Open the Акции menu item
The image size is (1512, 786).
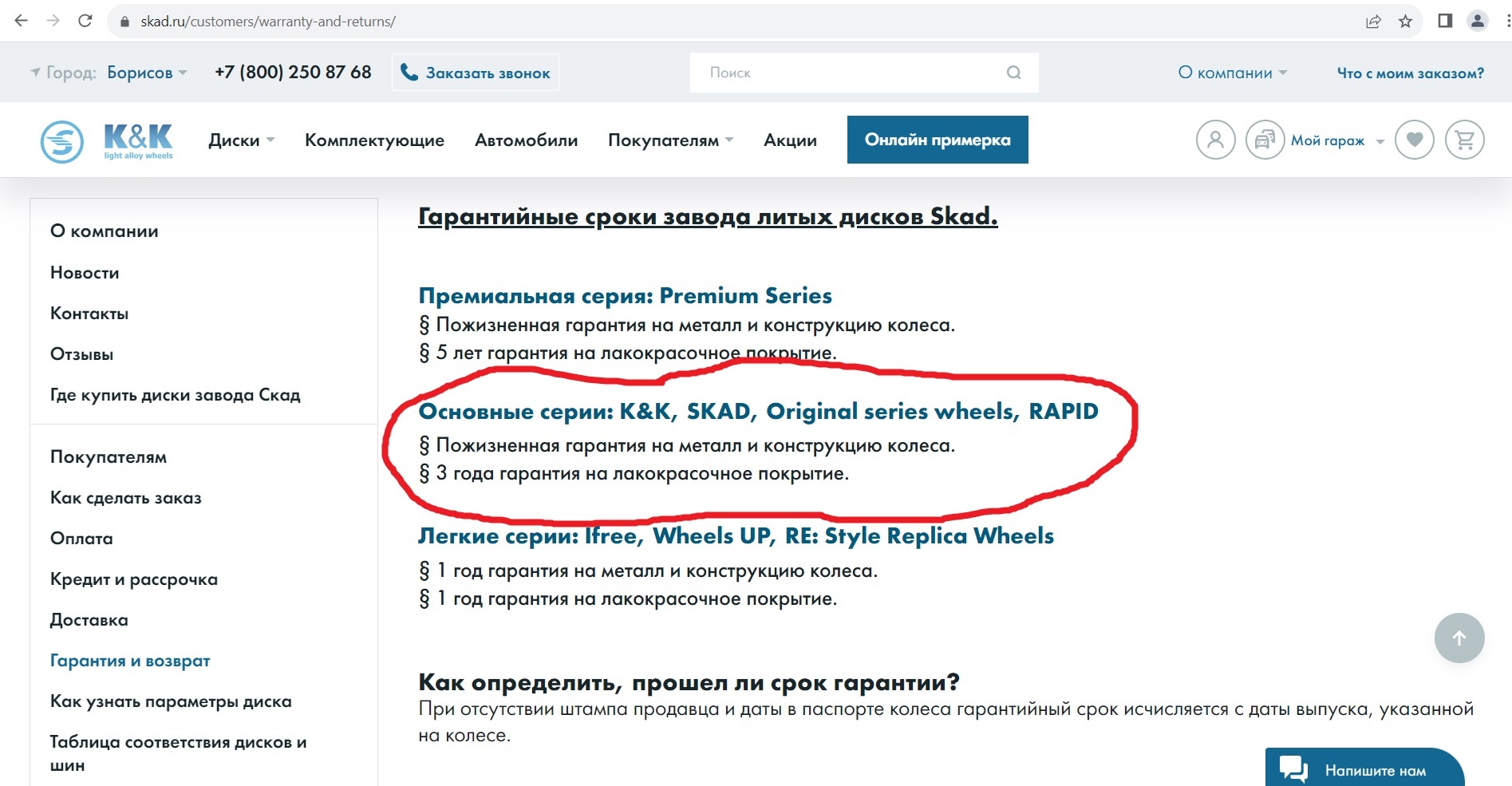click(x=790, y=140)
